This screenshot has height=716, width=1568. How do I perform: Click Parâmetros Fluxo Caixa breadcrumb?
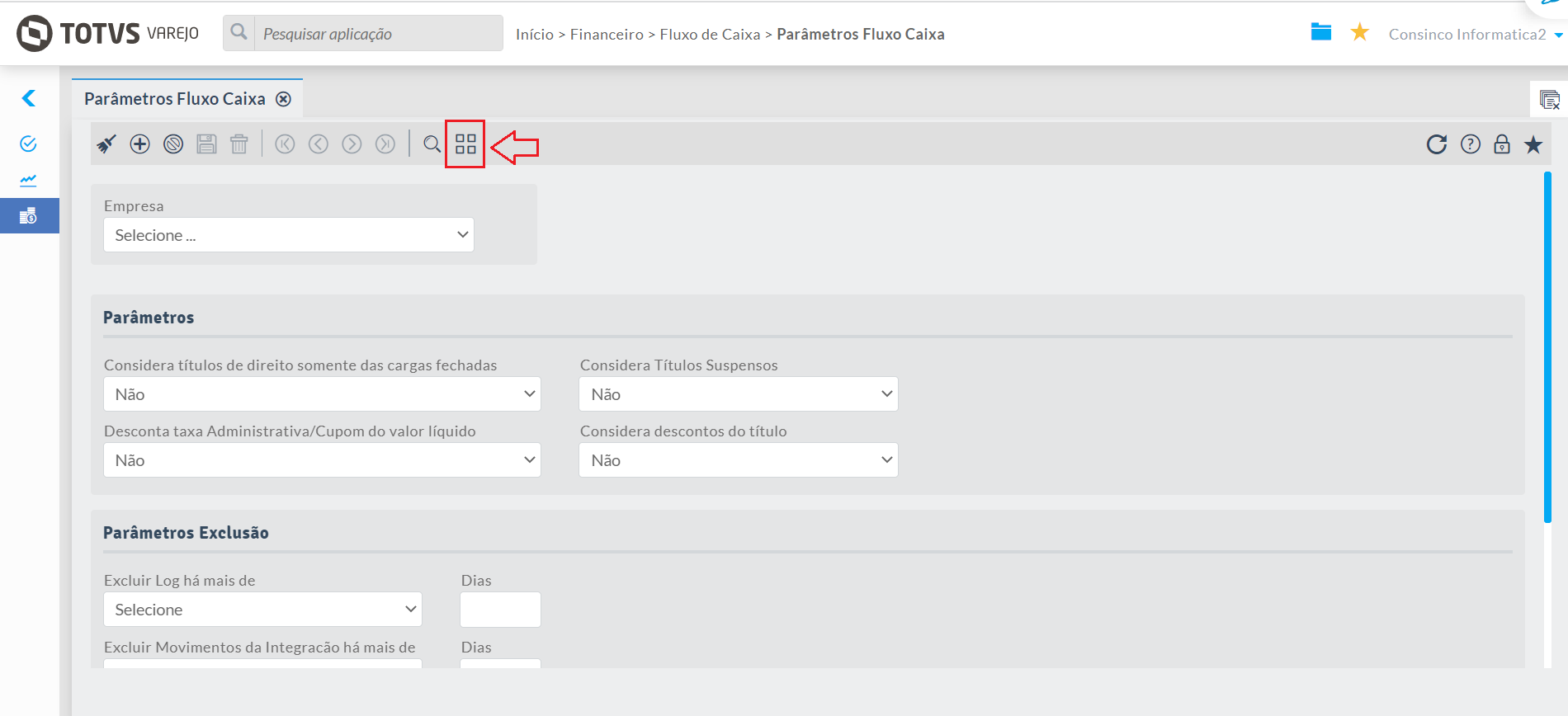pyautogui.click(x=861, y=35)
